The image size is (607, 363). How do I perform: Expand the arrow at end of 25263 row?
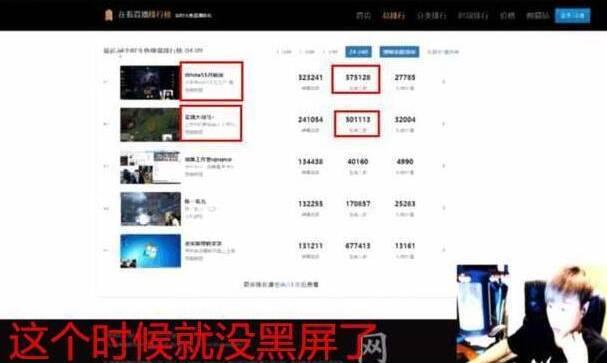[x=444, y=208]
